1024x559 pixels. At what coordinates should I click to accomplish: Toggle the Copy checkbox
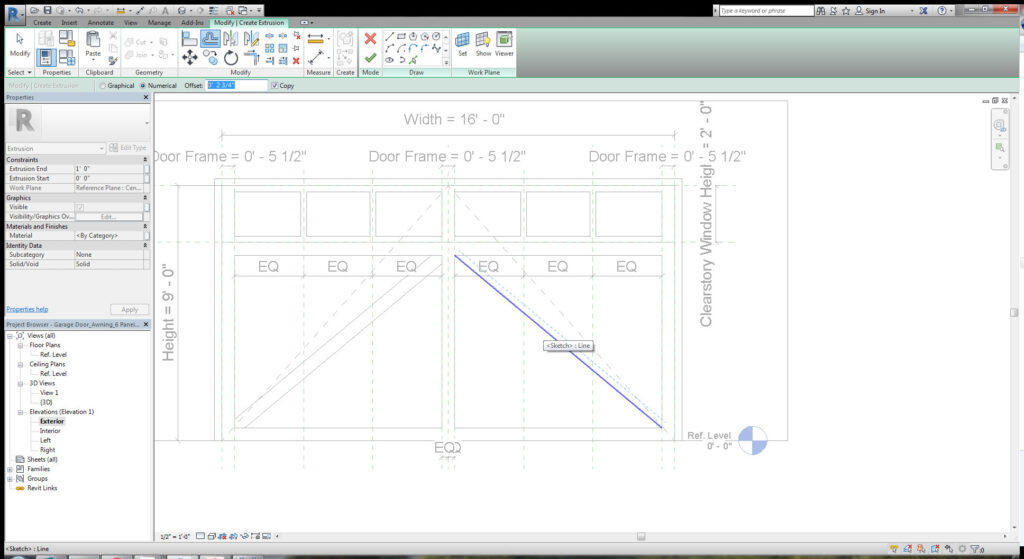[274, 86]
